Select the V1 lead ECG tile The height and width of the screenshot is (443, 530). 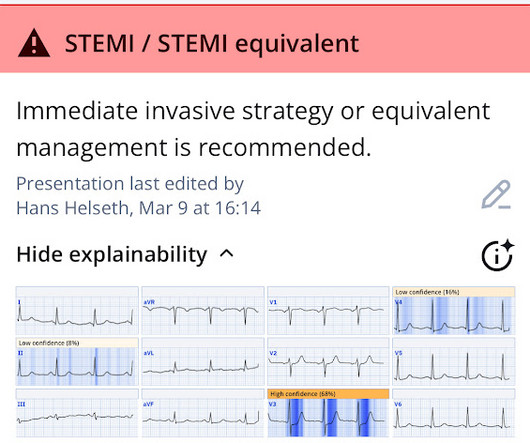(328, 311)
